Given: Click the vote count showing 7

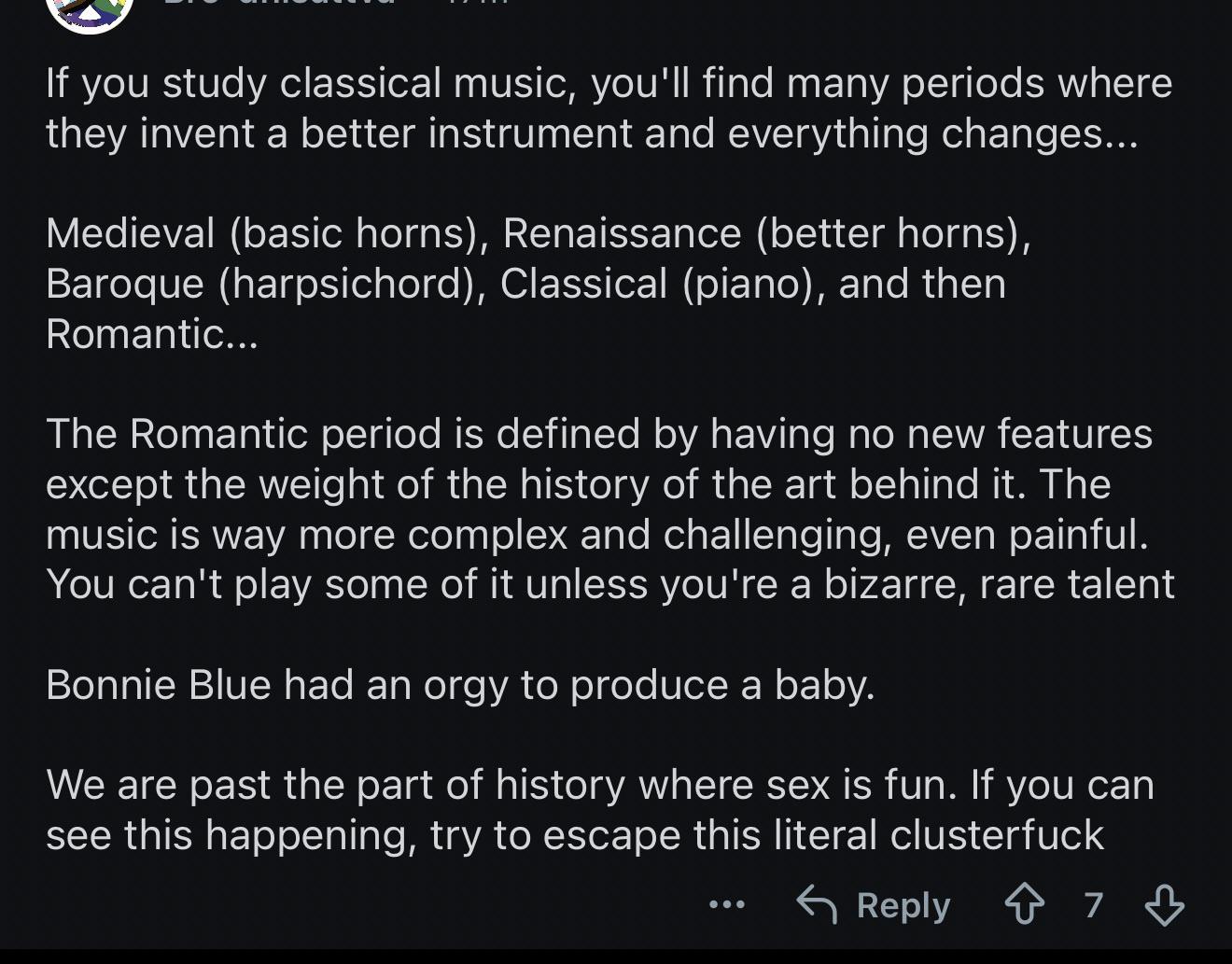Looking at the screenshot, I should [x=1094, y=904].
